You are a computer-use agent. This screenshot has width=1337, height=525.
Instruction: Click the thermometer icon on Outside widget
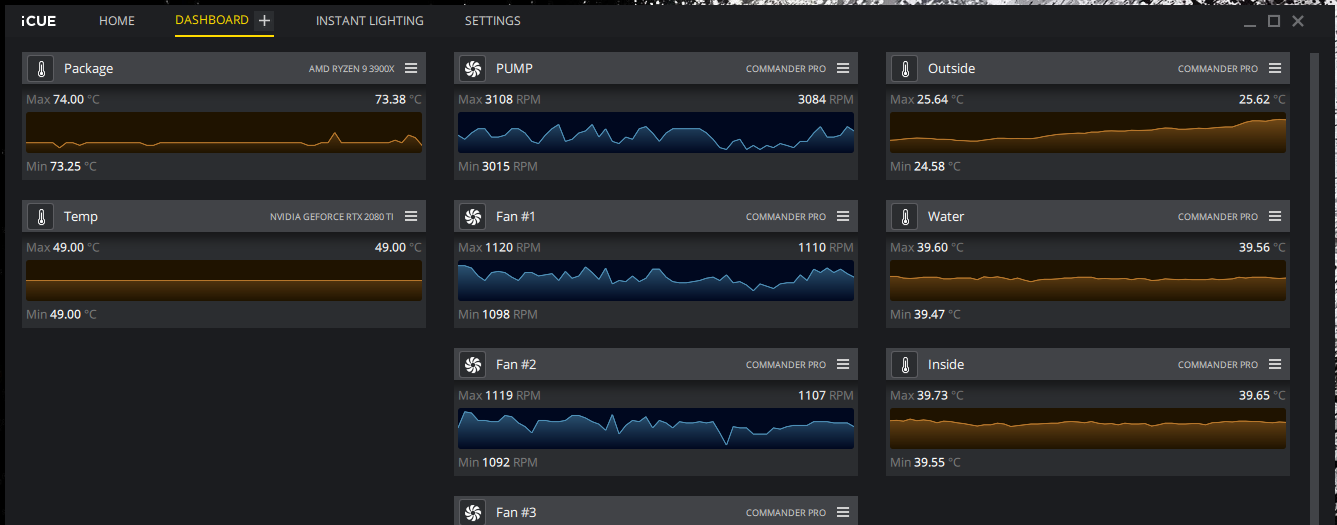click(x=905, y=69)
